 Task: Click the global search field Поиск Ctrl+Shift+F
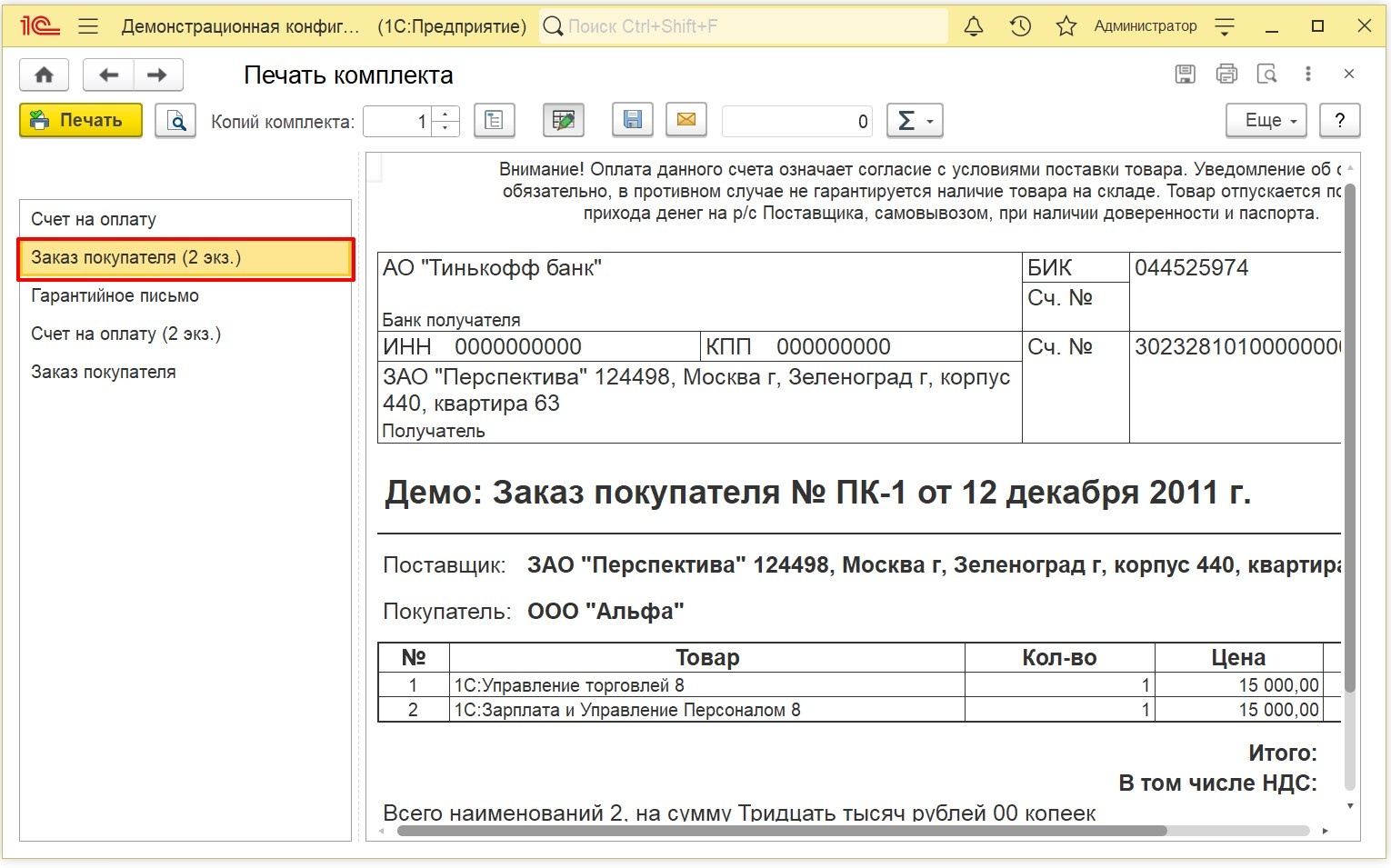(x=744, y=26)
